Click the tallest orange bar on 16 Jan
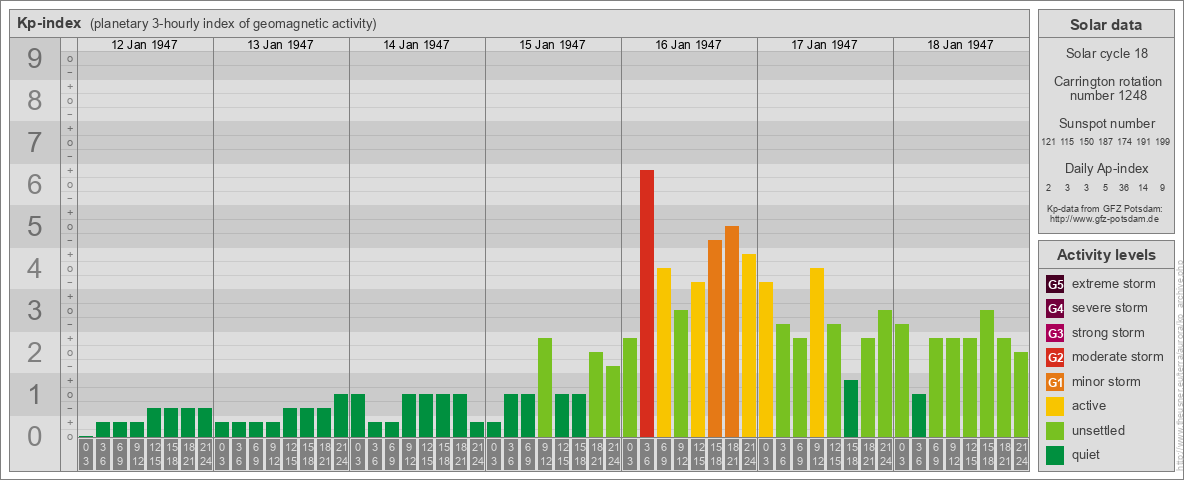Screen dimensions: 1184x480 coord(732,331)
